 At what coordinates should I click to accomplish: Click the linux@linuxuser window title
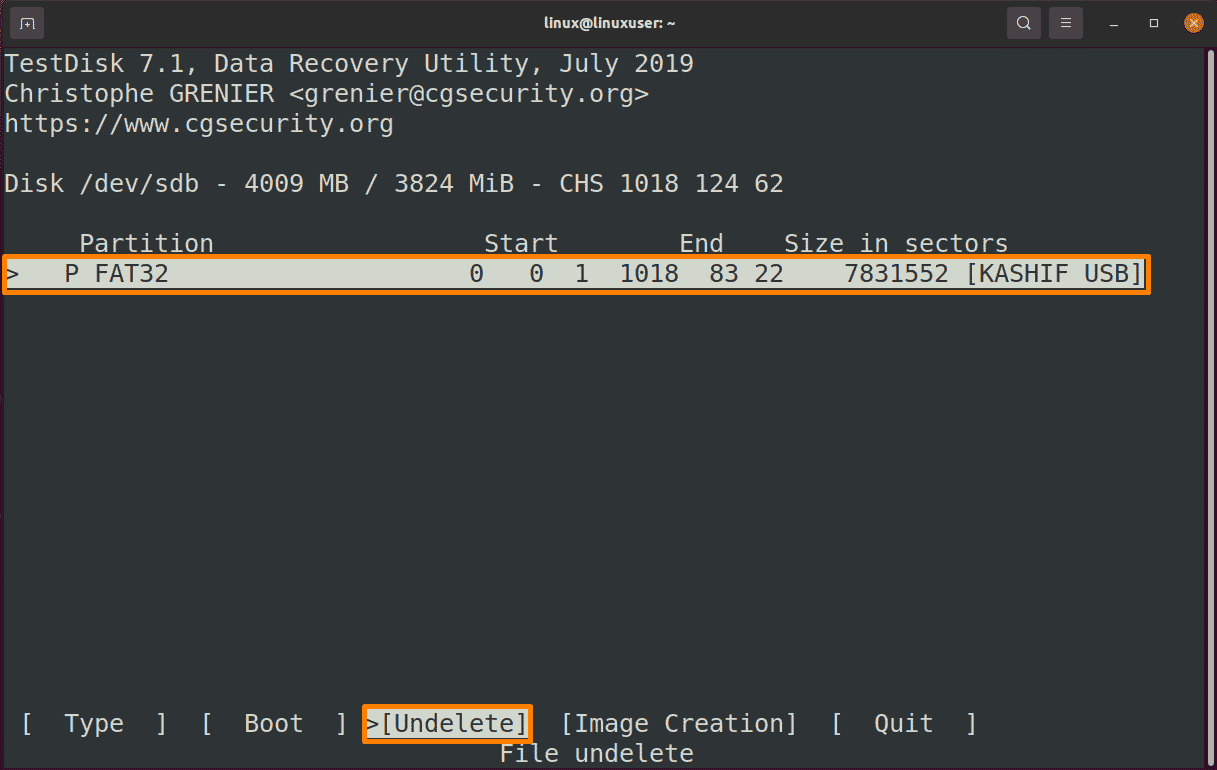(608, 22)
